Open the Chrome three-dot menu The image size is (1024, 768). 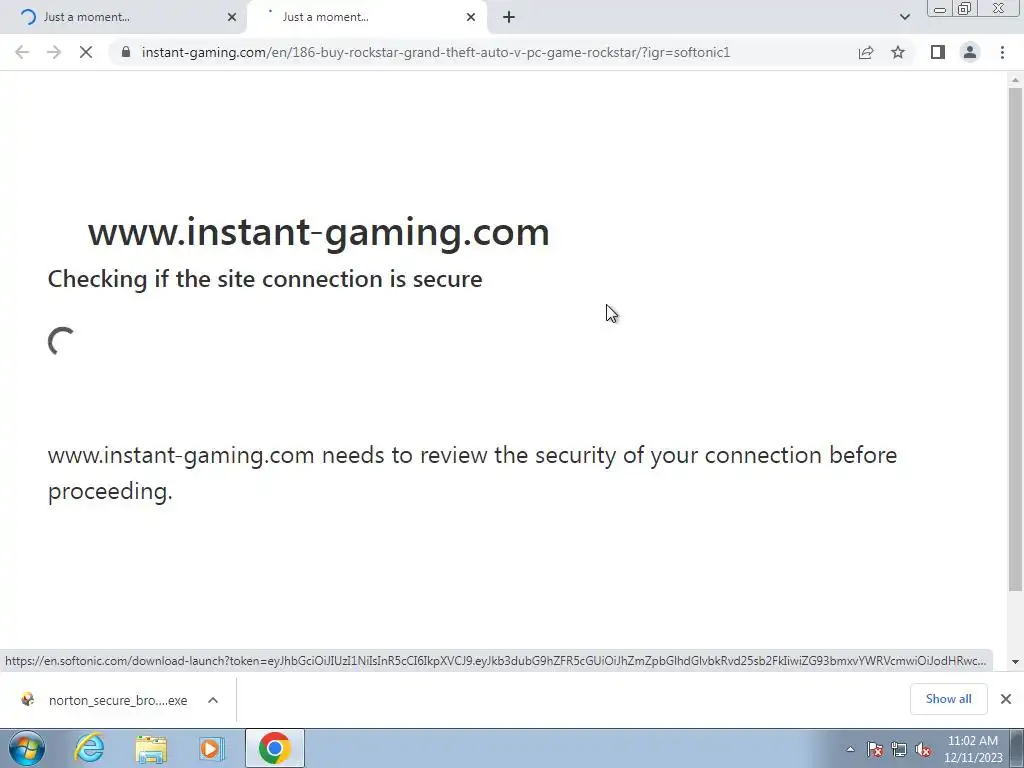(x=1002, y=52)
